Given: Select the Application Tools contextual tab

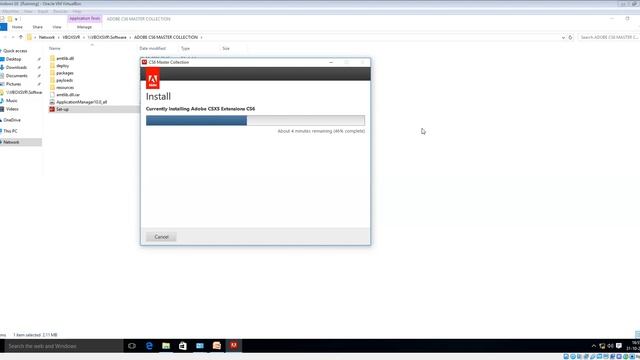Looking at the screenshot, I should 84,19.
